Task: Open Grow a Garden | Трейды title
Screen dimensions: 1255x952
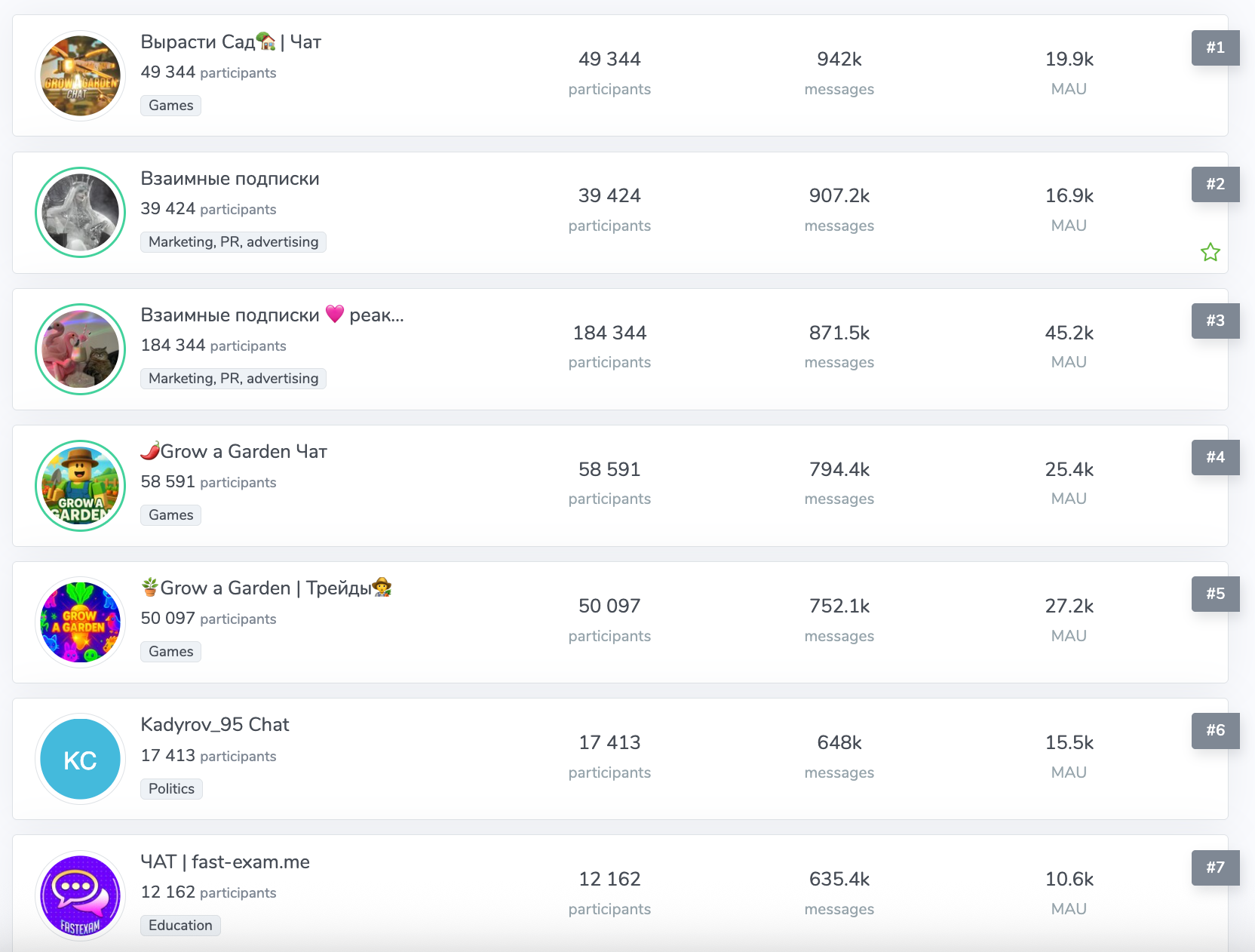Action: click(x=266, y=588)
